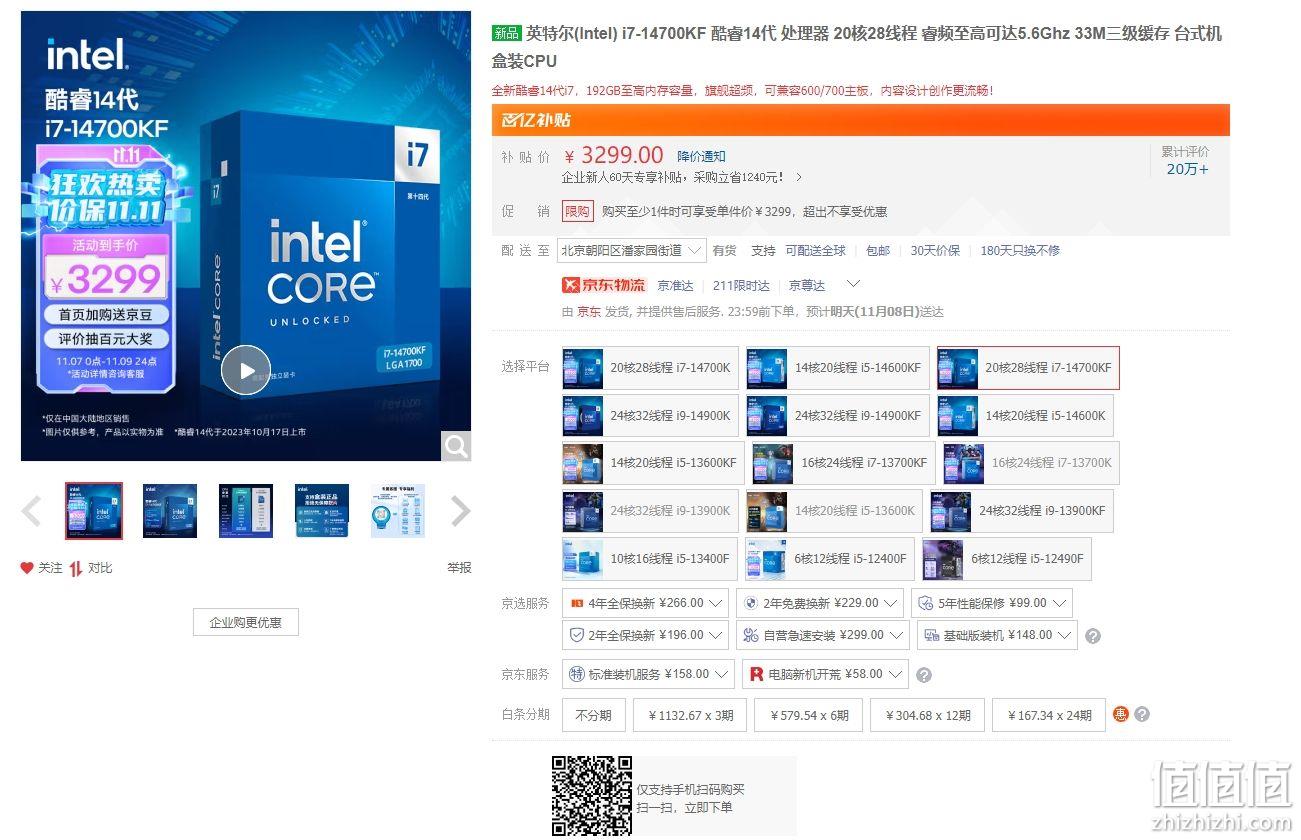This screenshot has height=840, width=1301.
Task: Click help icon after installment options
Action: 1142,714
